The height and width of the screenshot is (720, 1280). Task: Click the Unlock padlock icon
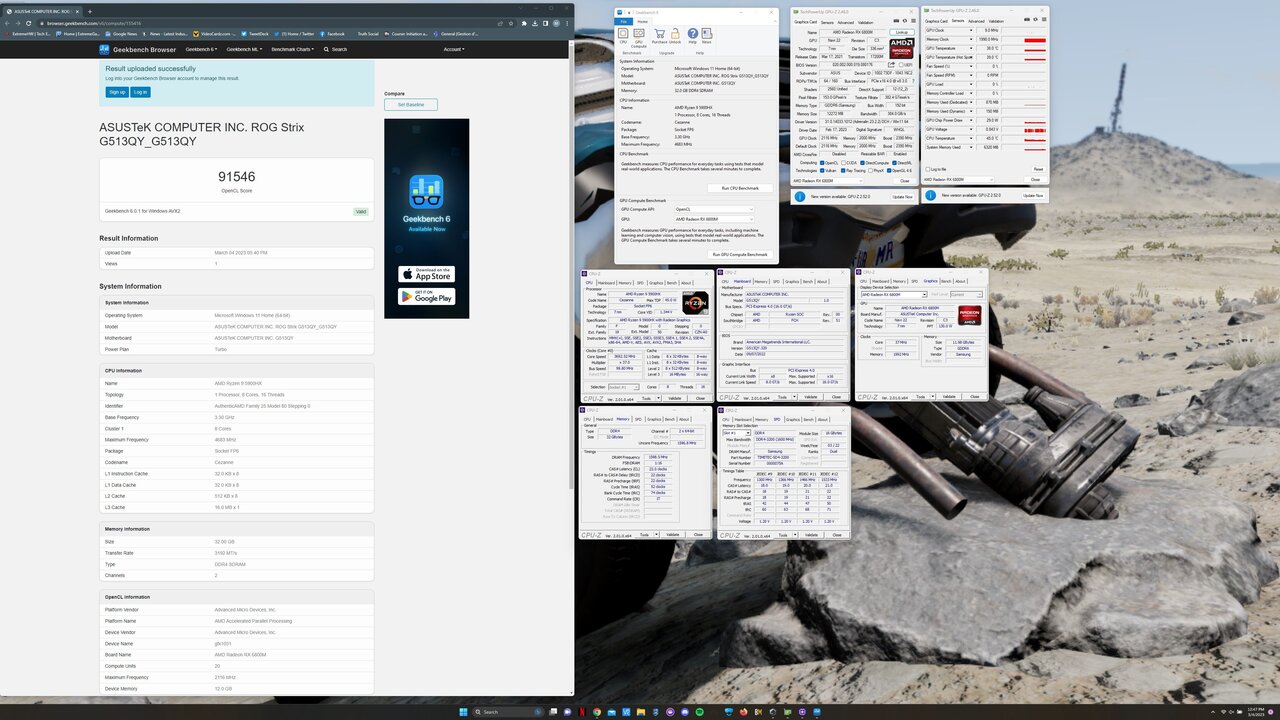[x=675, y=34]
